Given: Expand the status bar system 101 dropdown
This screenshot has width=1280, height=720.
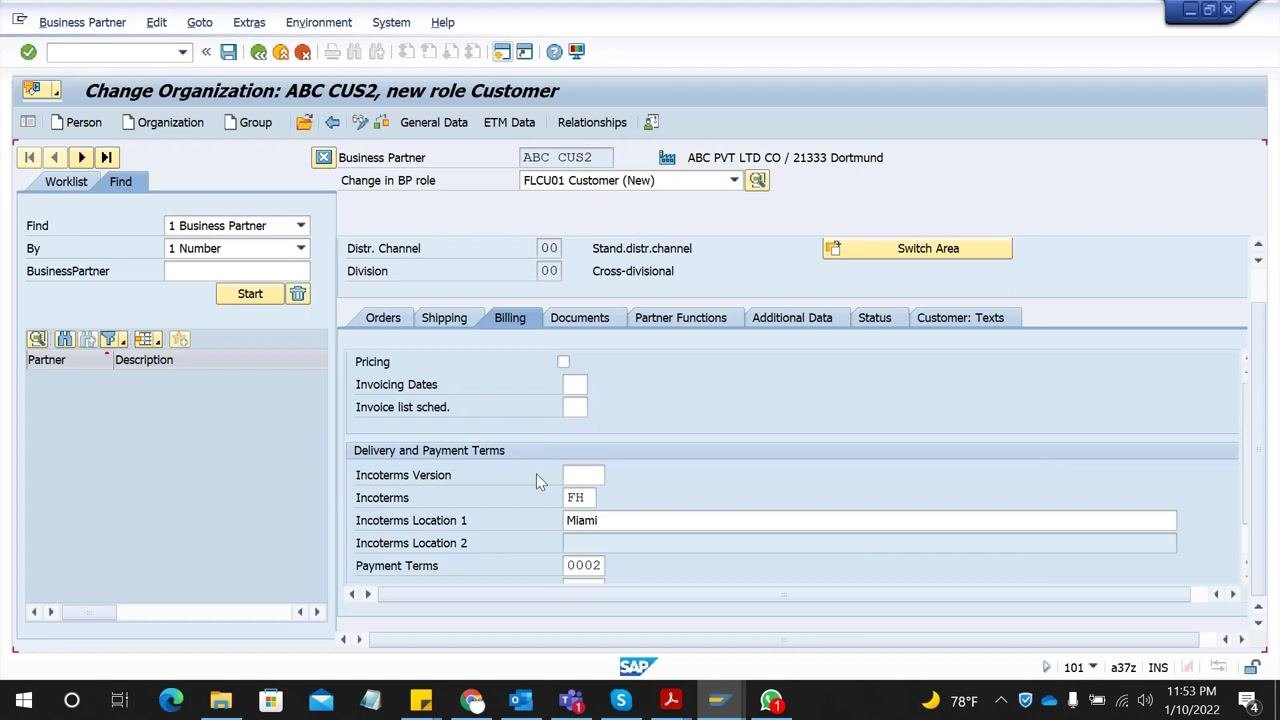Looking at the screenshot, I should coord(1093,667).
